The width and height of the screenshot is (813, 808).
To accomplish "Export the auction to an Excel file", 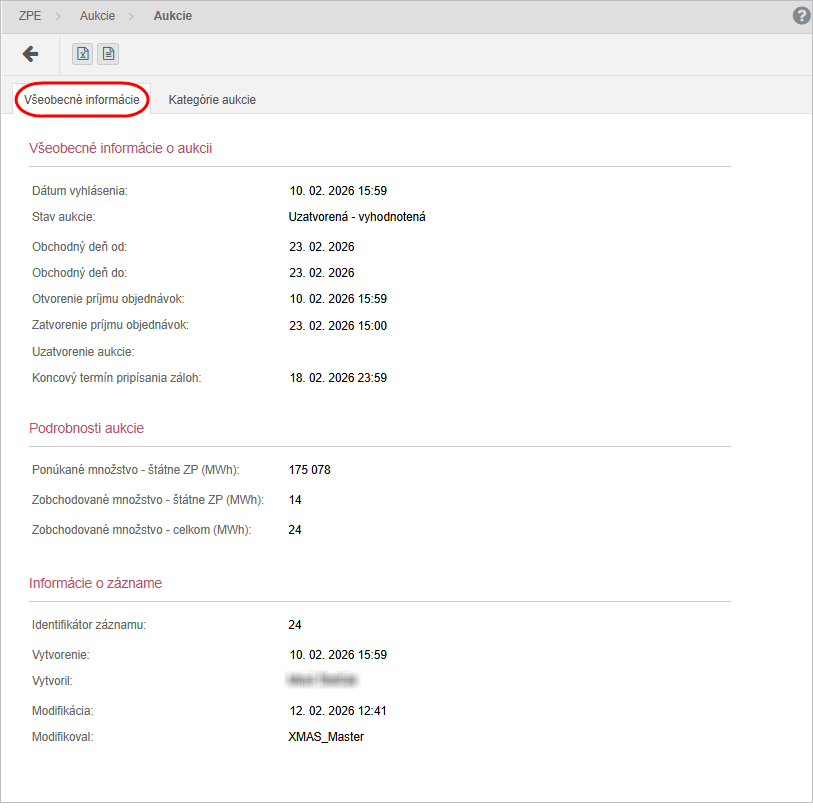I will coord(84,54).
